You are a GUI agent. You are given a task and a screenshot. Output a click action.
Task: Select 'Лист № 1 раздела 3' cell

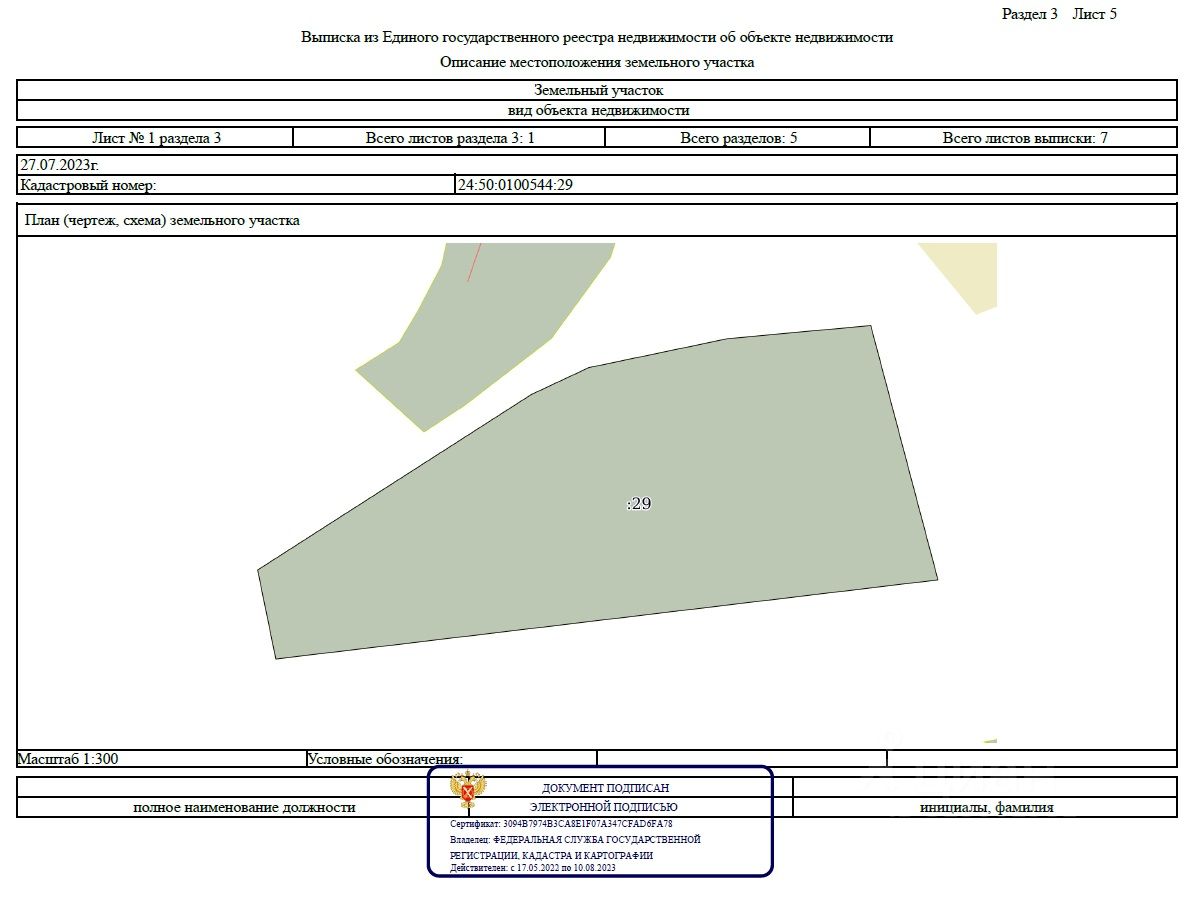click(155, 138)
